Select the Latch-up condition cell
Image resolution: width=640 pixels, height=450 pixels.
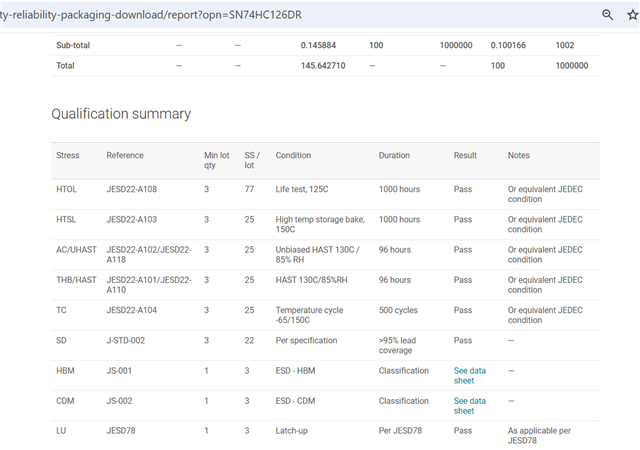(x=294, y=430)
